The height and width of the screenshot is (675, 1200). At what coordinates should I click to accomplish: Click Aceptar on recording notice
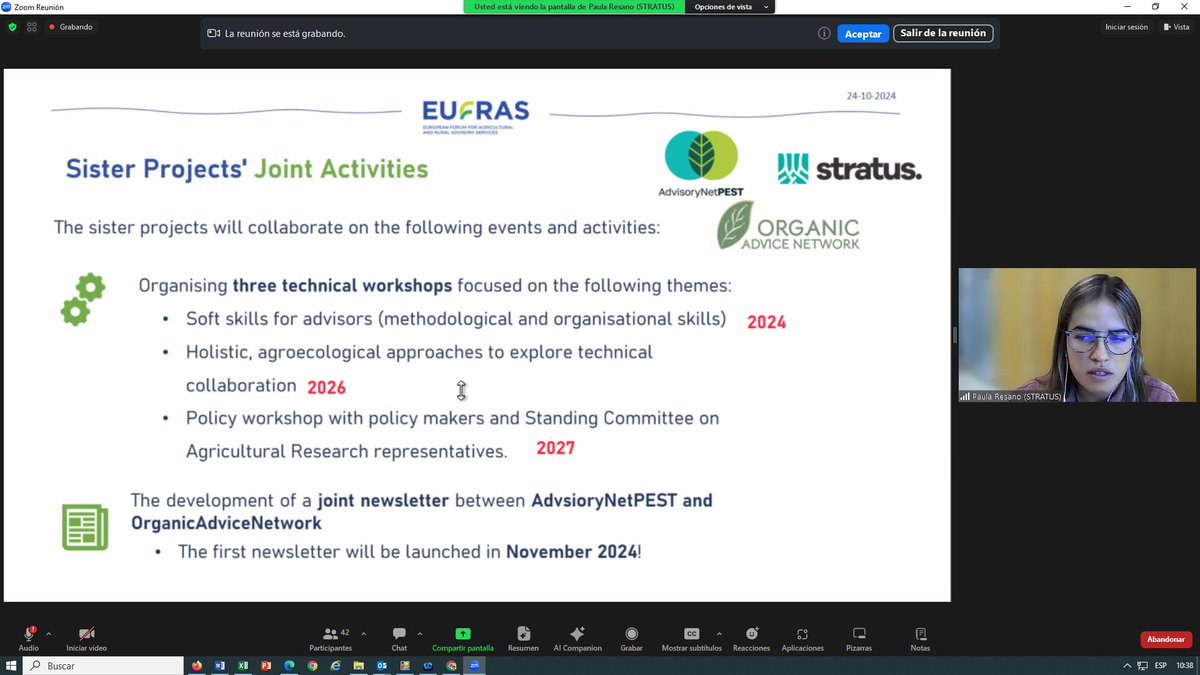[x=863, y=33]
